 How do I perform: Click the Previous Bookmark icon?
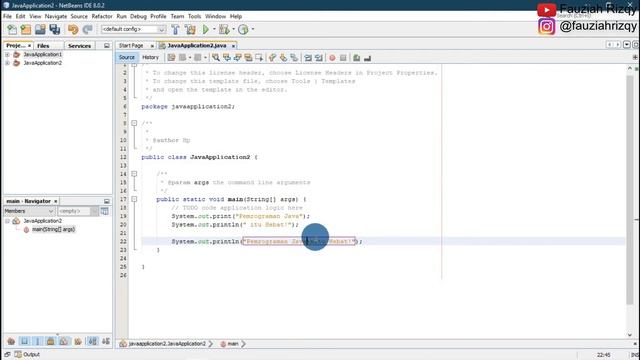pos(273,58)
